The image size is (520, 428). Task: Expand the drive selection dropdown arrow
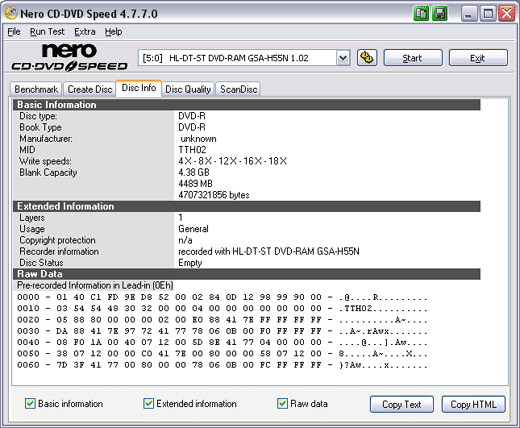(x=343, y=58)
